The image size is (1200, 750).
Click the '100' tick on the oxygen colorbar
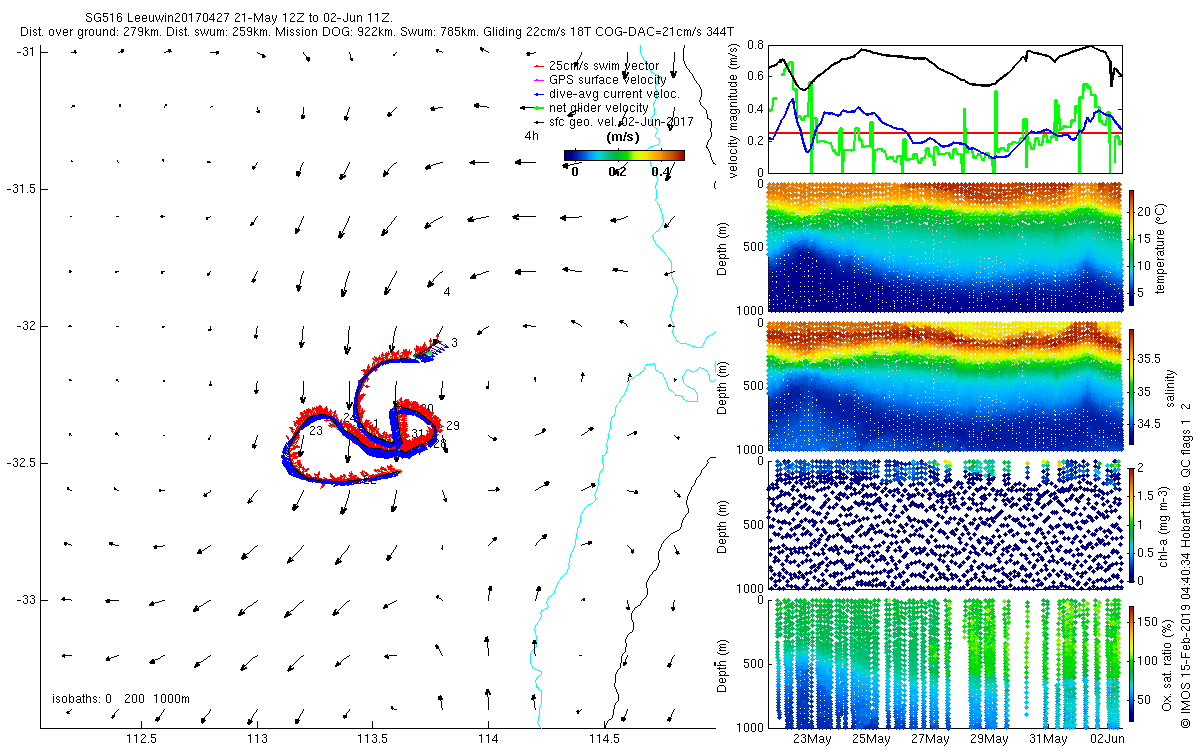point(1150,660)
